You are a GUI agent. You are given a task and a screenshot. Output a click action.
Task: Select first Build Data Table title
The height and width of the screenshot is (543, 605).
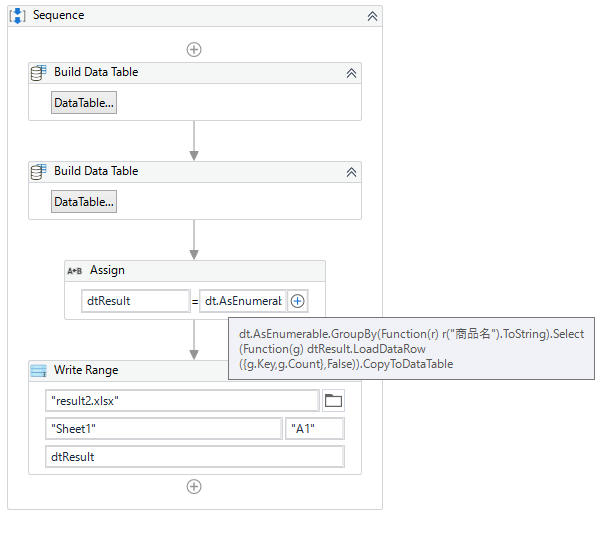[96, 72]
